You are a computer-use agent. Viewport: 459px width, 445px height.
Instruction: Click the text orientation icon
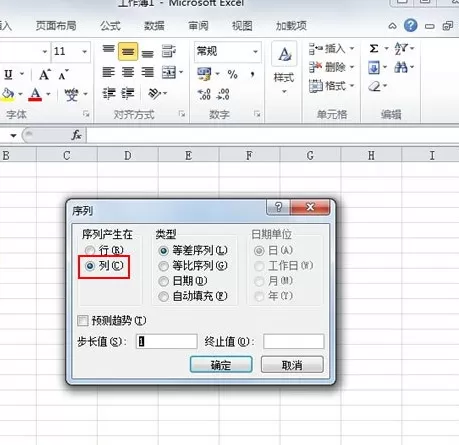click(x=155, y=94)
